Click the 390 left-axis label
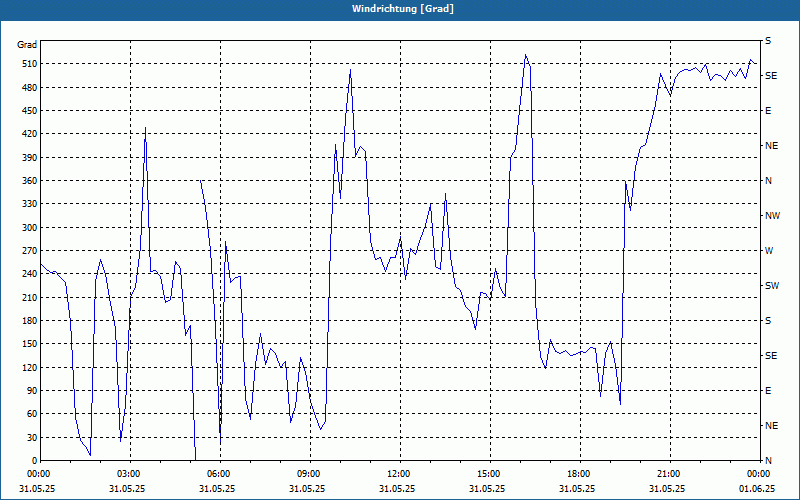 pyautogui.click(x=29, y=158)
